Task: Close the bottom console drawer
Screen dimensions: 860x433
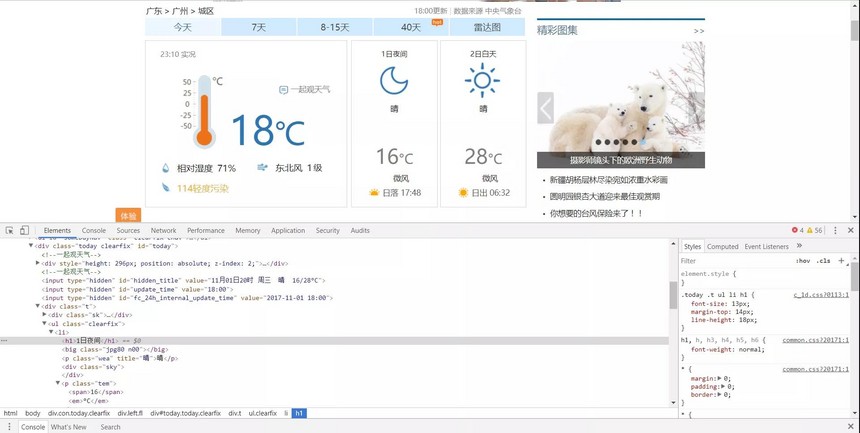Action: (x=851, y=427)
